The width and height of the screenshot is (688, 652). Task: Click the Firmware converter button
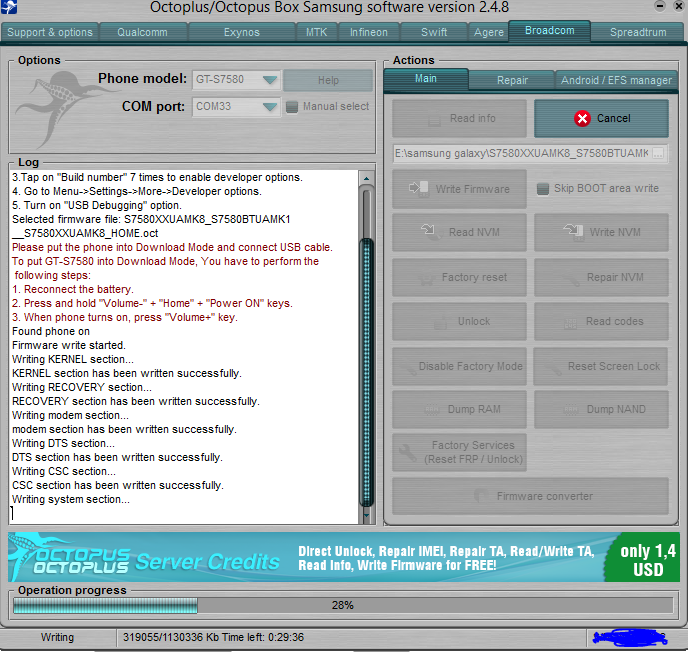[x=530, y=496]
